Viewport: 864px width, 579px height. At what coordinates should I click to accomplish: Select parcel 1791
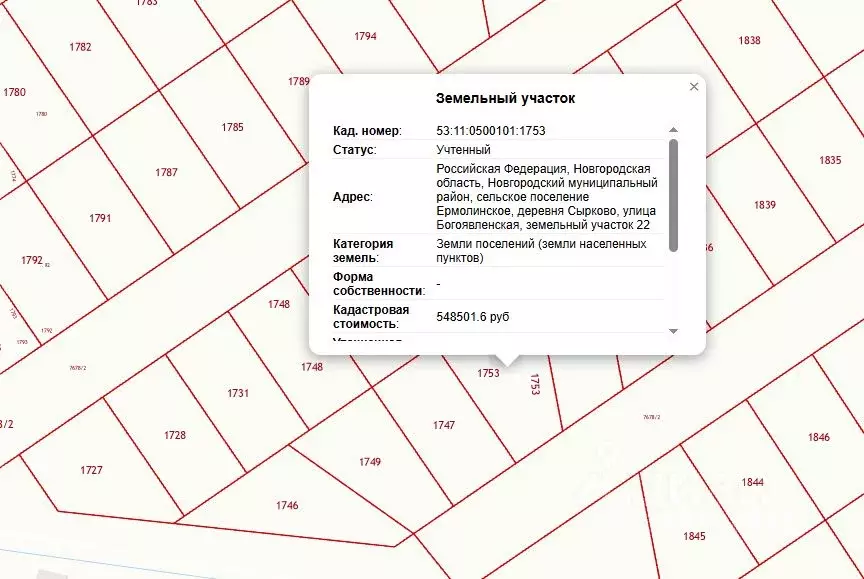100,218
